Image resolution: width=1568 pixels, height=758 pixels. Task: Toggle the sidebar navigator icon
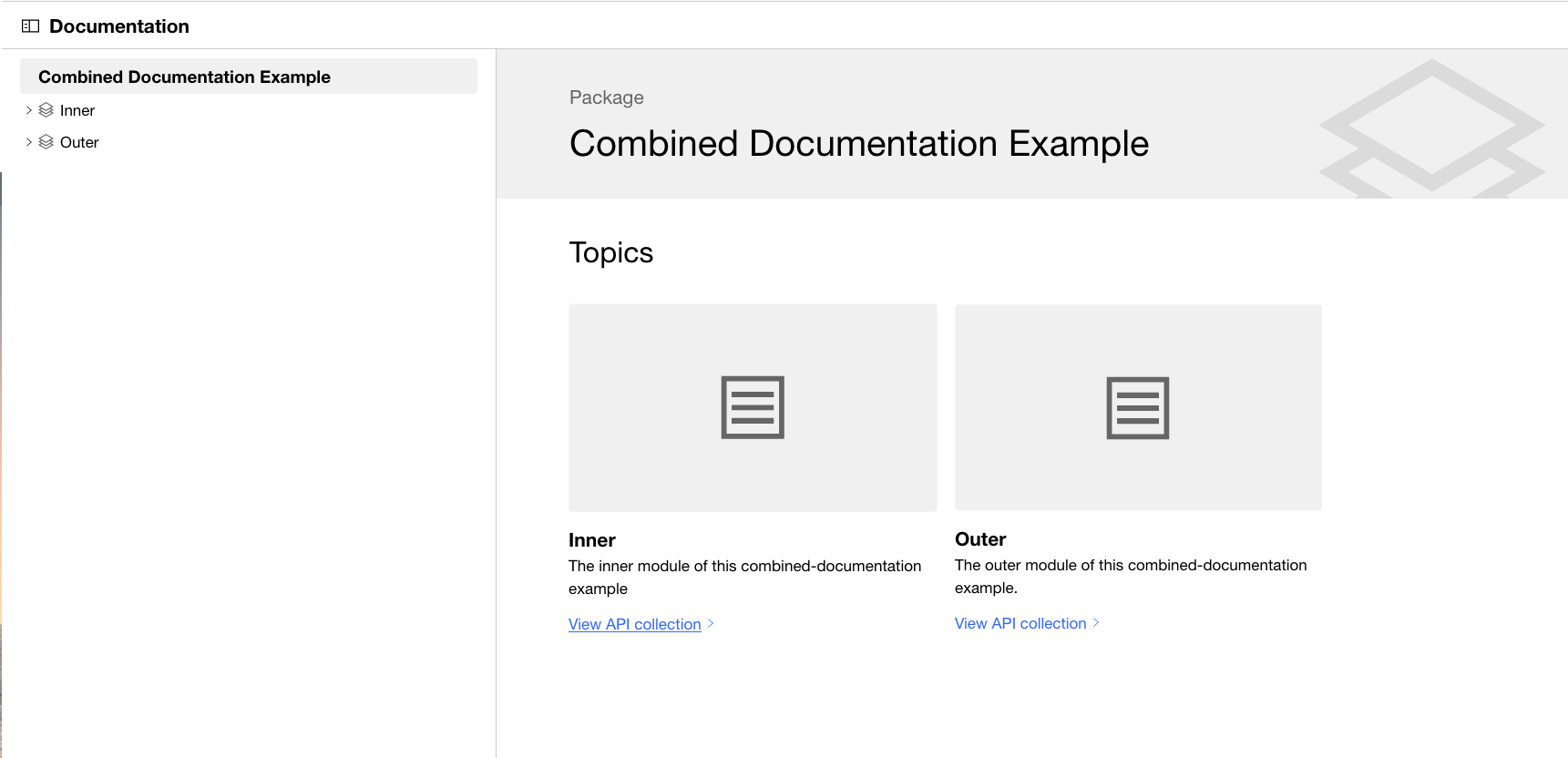click(30, 26)
